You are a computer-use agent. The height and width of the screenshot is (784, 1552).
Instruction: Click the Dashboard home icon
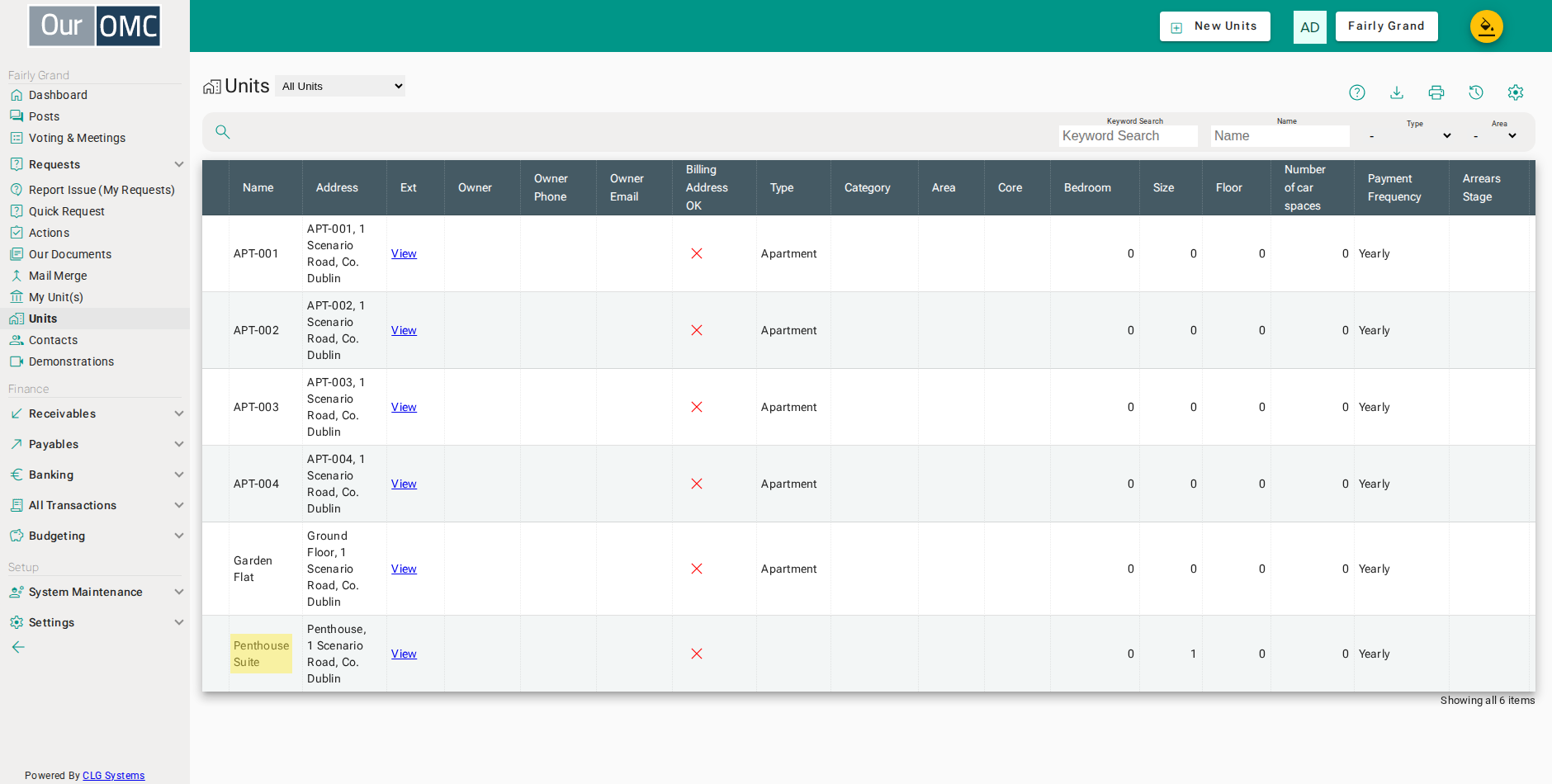tap(17, 95)
